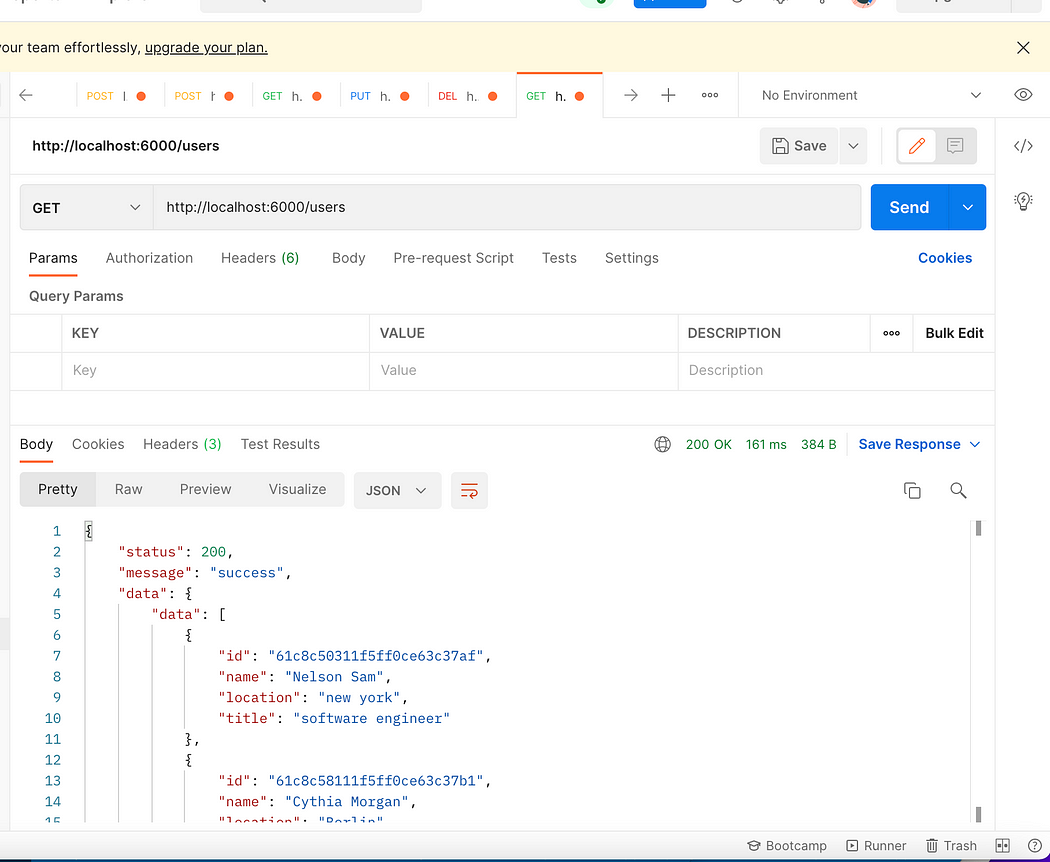The image size is (1050, 862).
Task: Copy the response body
Action: tap(912, 490)
